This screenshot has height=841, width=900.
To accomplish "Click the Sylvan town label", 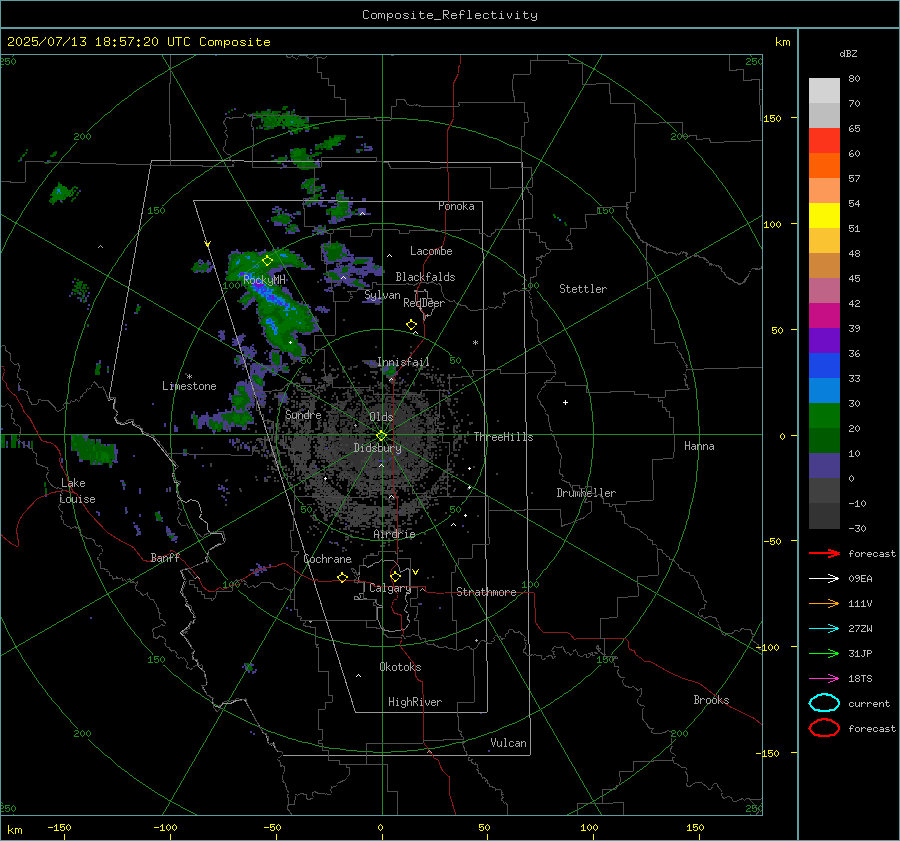I will 382,295.
